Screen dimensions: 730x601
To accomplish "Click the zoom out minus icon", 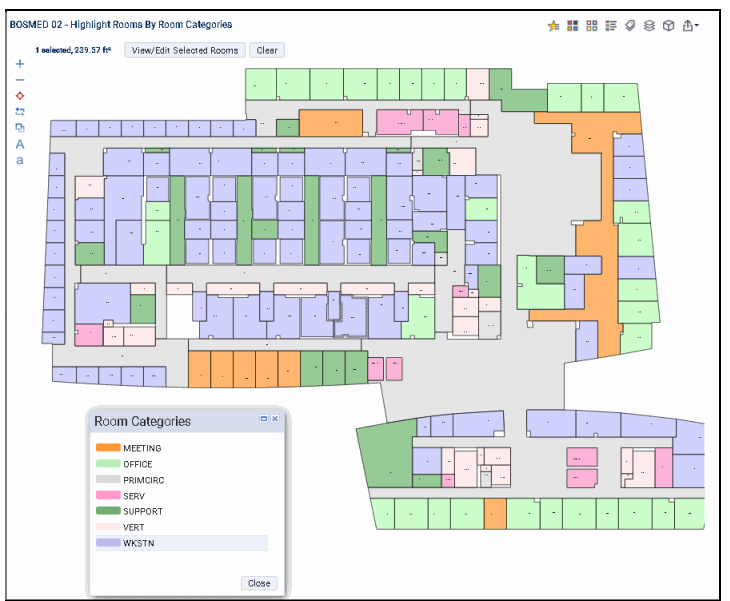I will click(20, 80).
